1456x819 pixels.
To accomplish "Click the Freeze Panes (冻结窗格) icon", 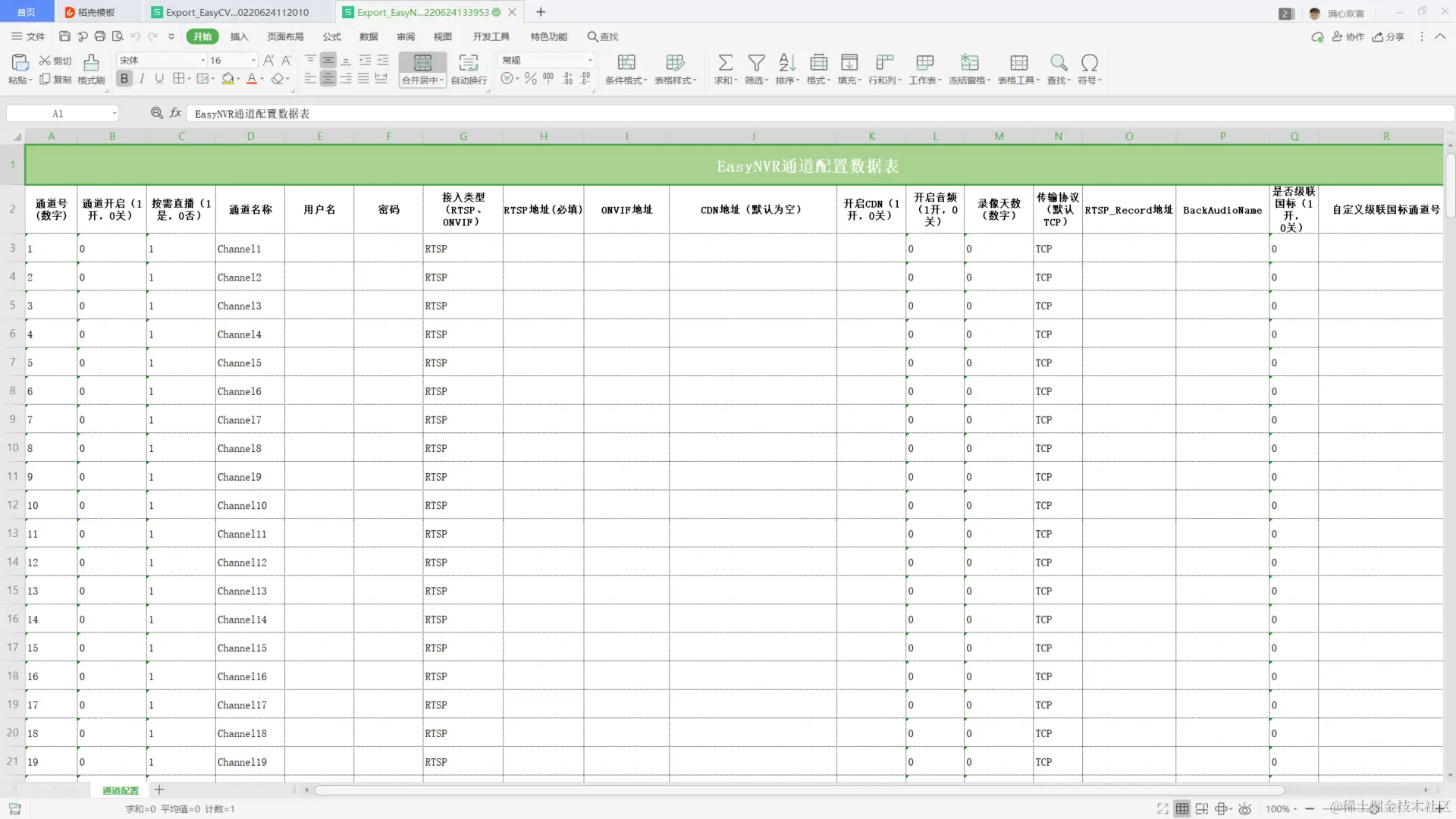I will [x=969, y=62].
